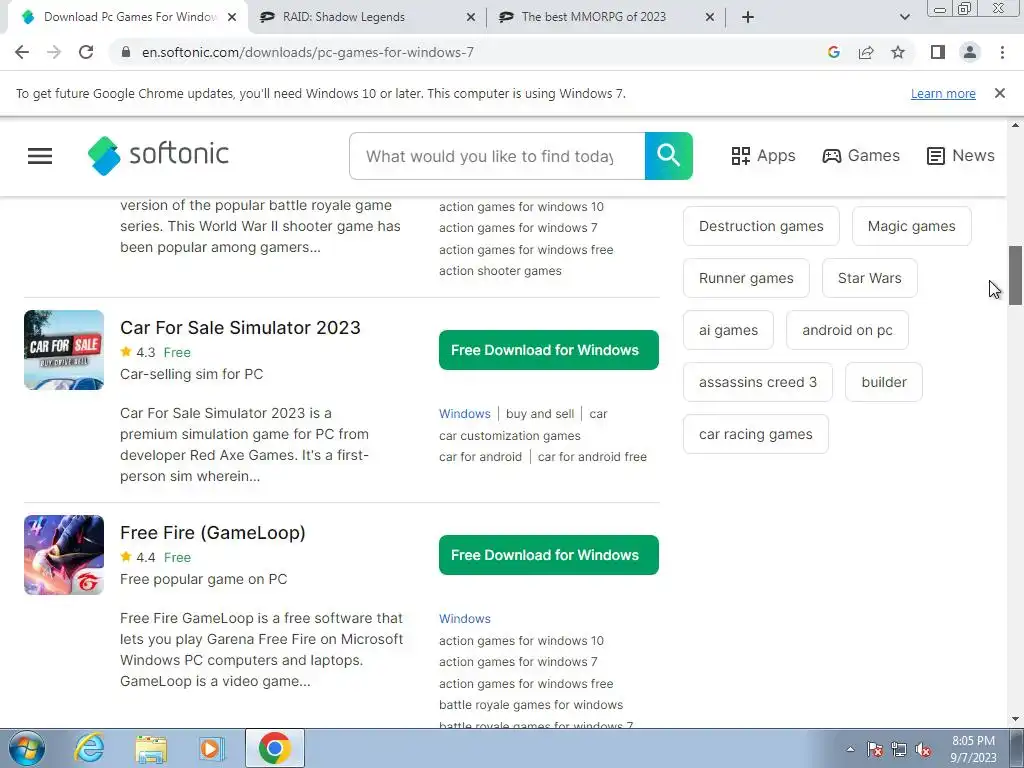Open the Games section
The height and width of the screenshot is (768, 1024).
tap(861, 155)
